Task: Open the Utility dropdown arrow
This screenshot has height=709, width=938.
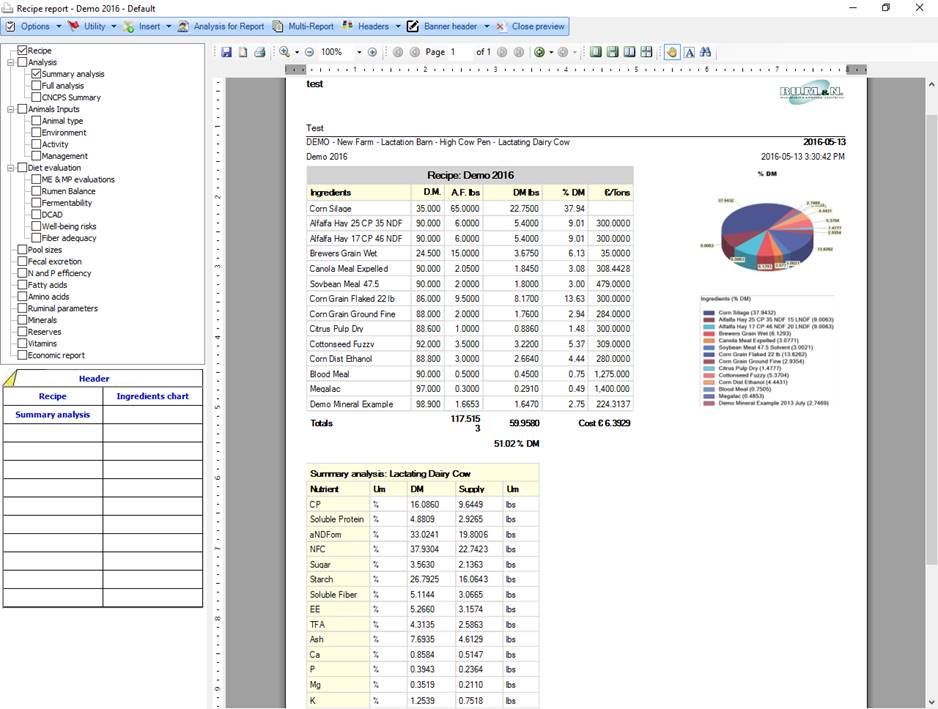Action: [114, 26]
